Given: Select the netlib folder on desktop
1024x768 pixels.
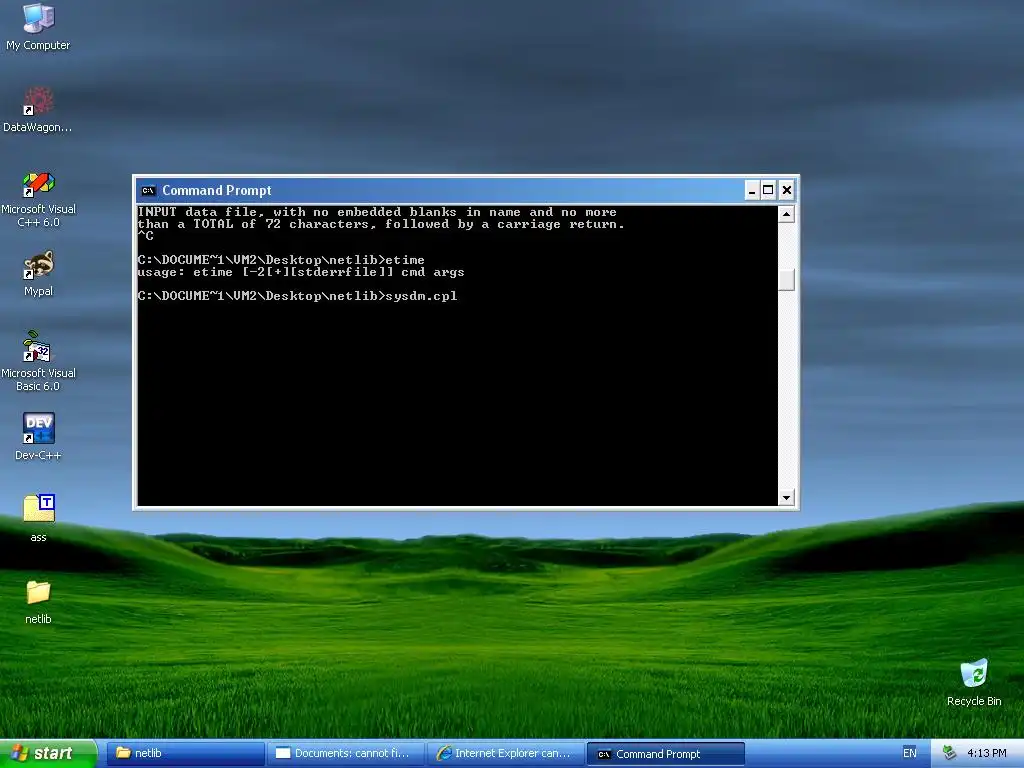Looking at the screenshot, I should click(x=38, y=602).
